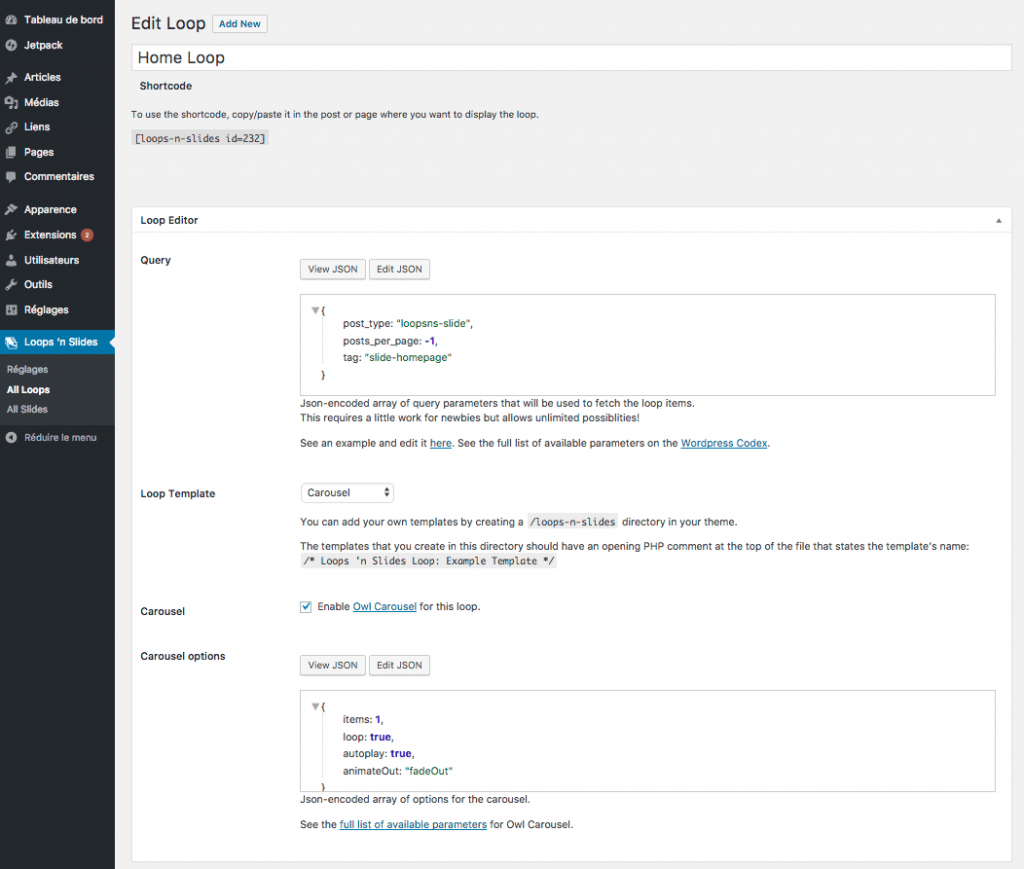Viewport: 1024px width, 869px height.
Task: Open Extensions plugin icon
Action: (x=11, y=235)
